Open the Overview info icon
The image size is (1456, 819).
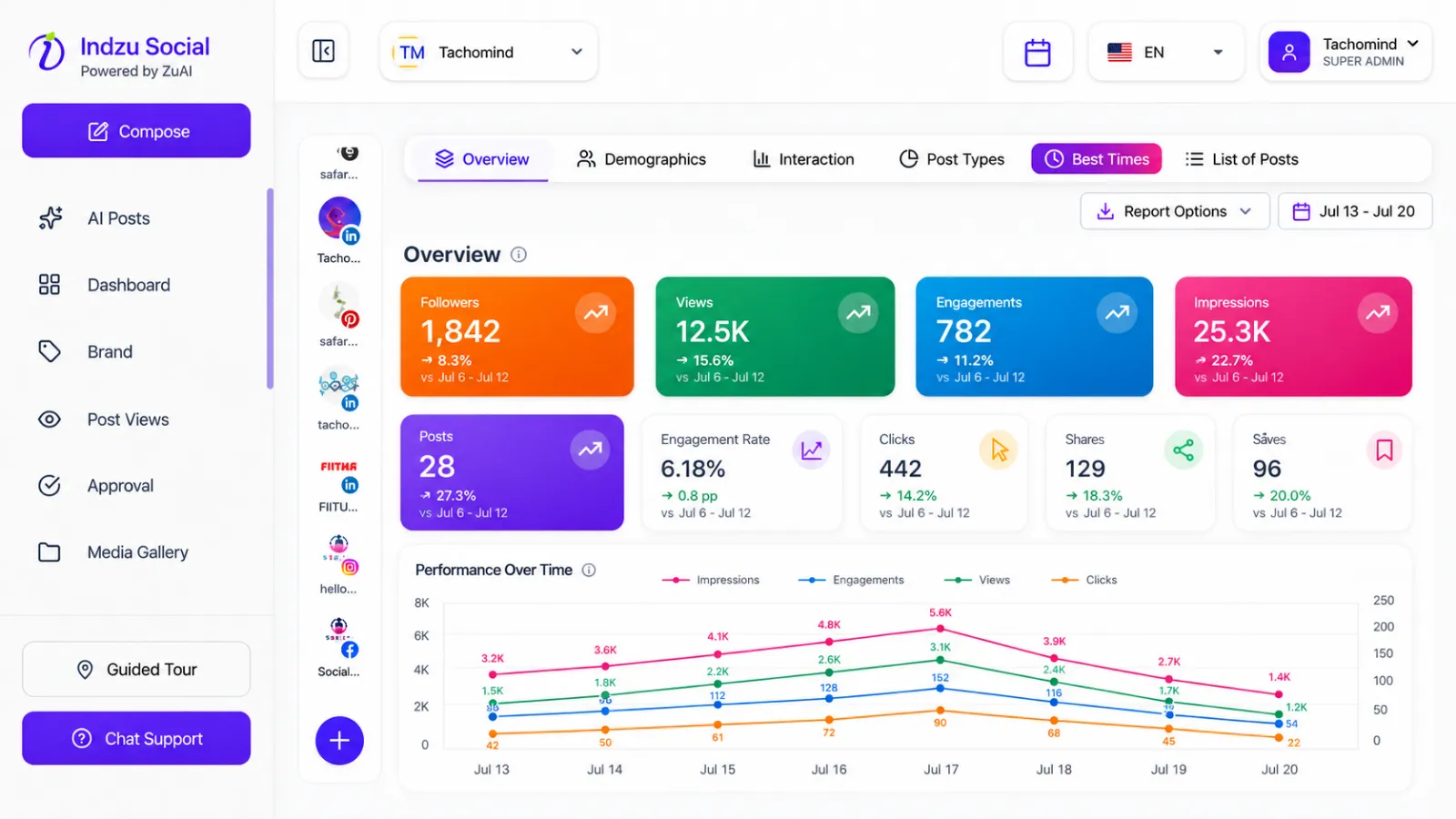point(519,255)
